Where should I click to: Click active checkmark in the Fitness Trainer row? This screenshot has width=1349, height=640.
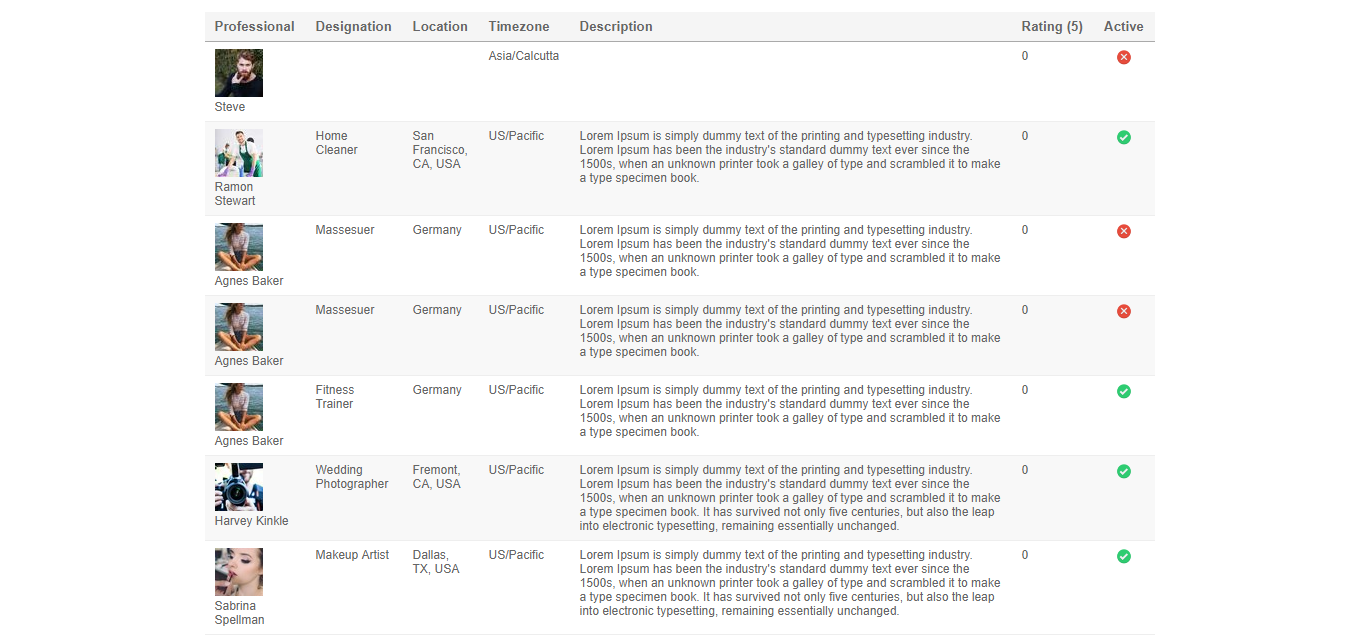1123,391
